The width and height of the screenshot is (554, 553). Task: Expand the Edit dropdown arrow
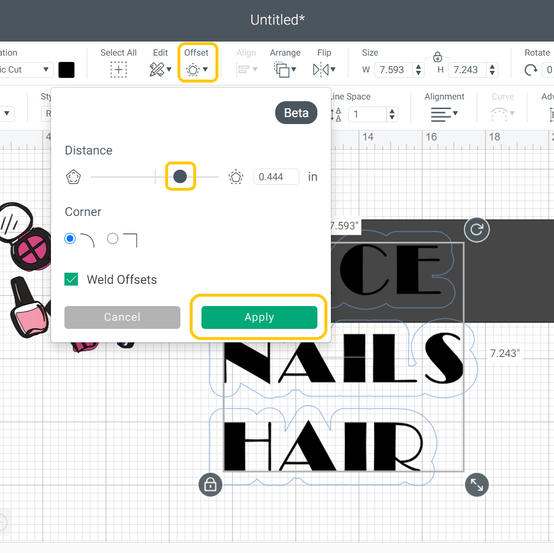169,69
